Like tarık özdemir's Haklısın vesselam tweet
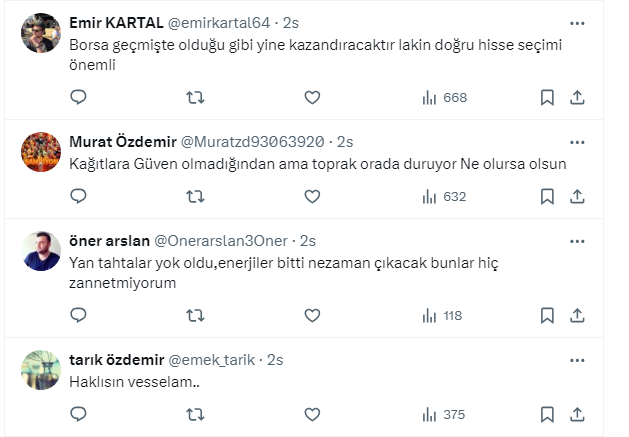Viewport: 629px width, 437px height. (312, 414)
